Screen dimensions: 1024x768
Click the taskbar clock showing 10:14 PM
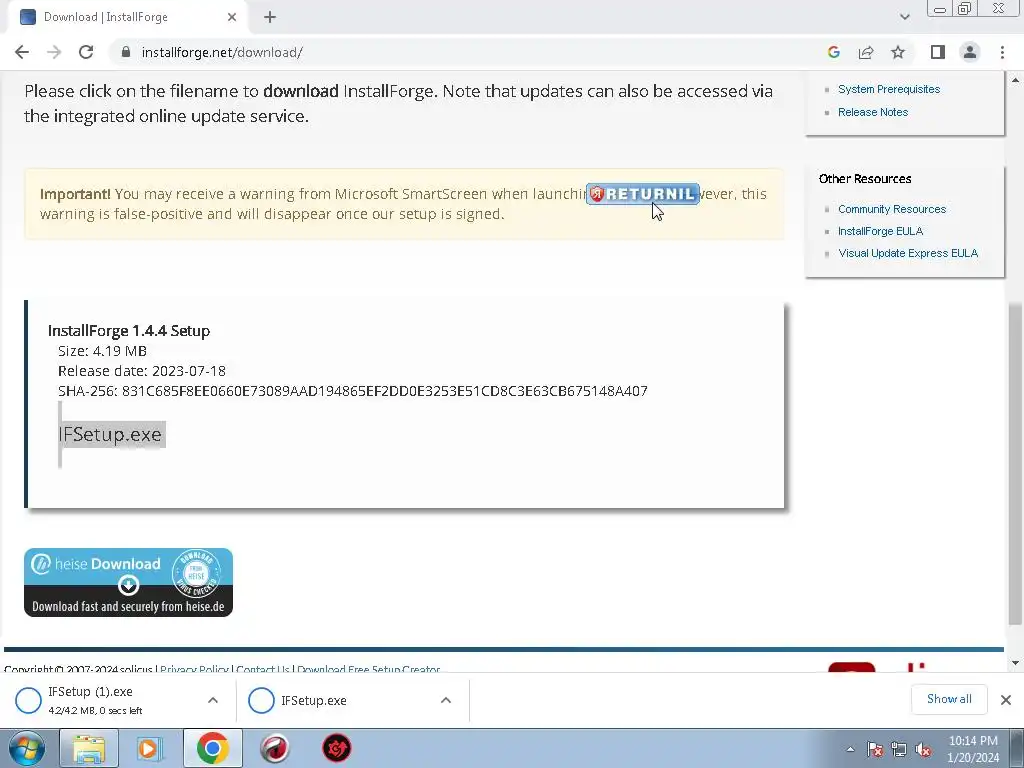[973, 749]
